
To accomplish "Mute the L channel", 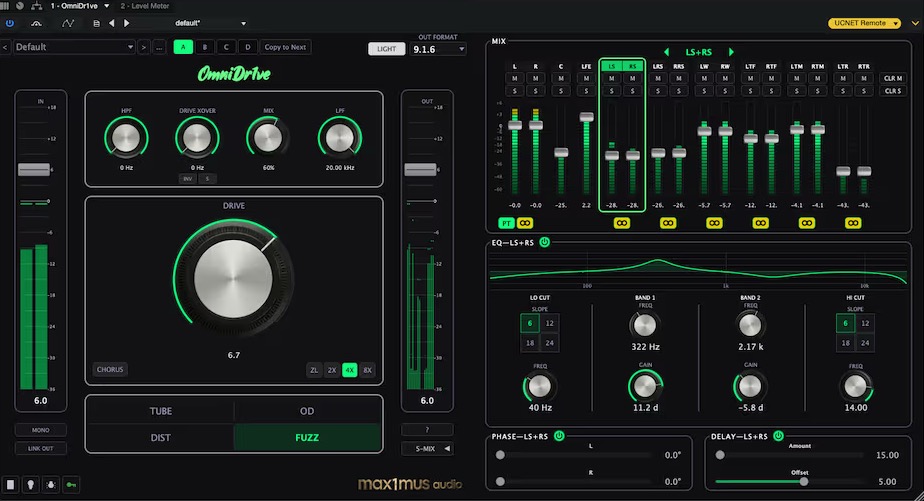I will pyautogui.click(x=514, y=78).
